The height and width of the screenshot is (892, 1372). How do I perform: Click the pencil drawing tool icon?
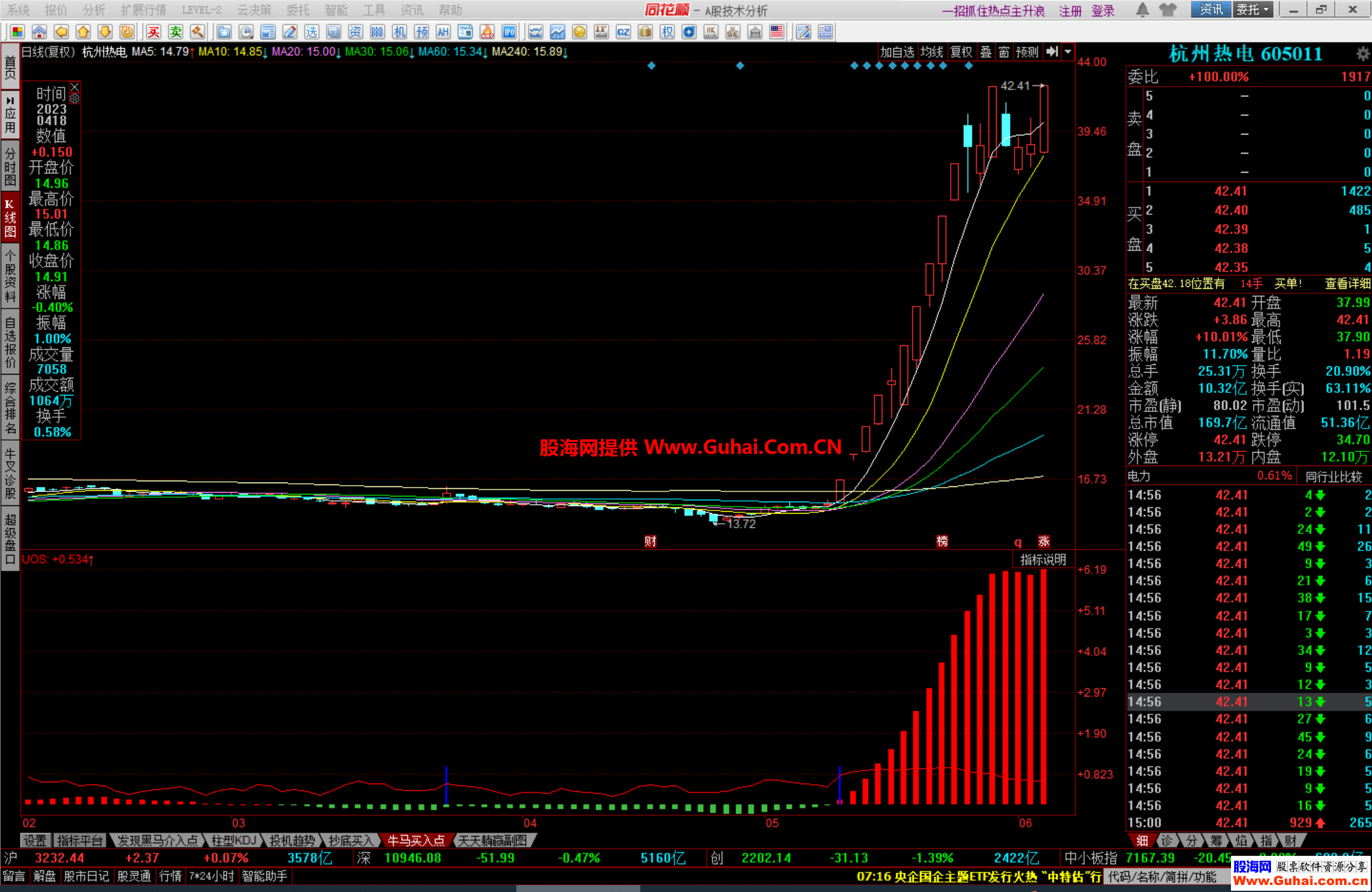point(290,32)
